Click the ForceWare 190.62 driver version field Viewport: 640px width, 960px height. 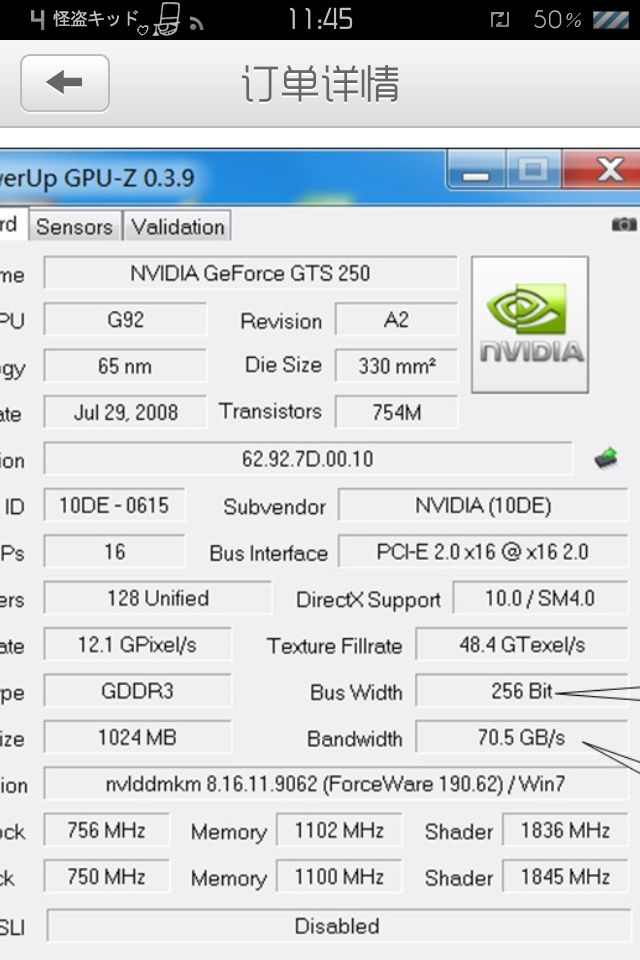coord(336,784)
